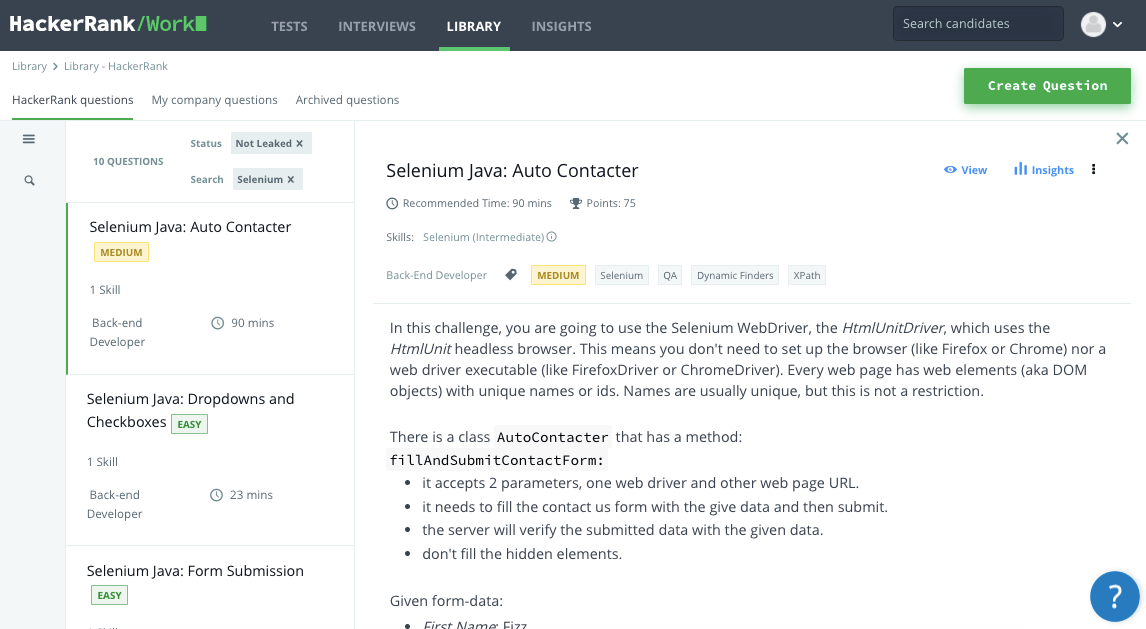The width and height of the screenshot is (1146, 629).
Task: Click Library - HackerRank breadcrumb
Action: 115,66
